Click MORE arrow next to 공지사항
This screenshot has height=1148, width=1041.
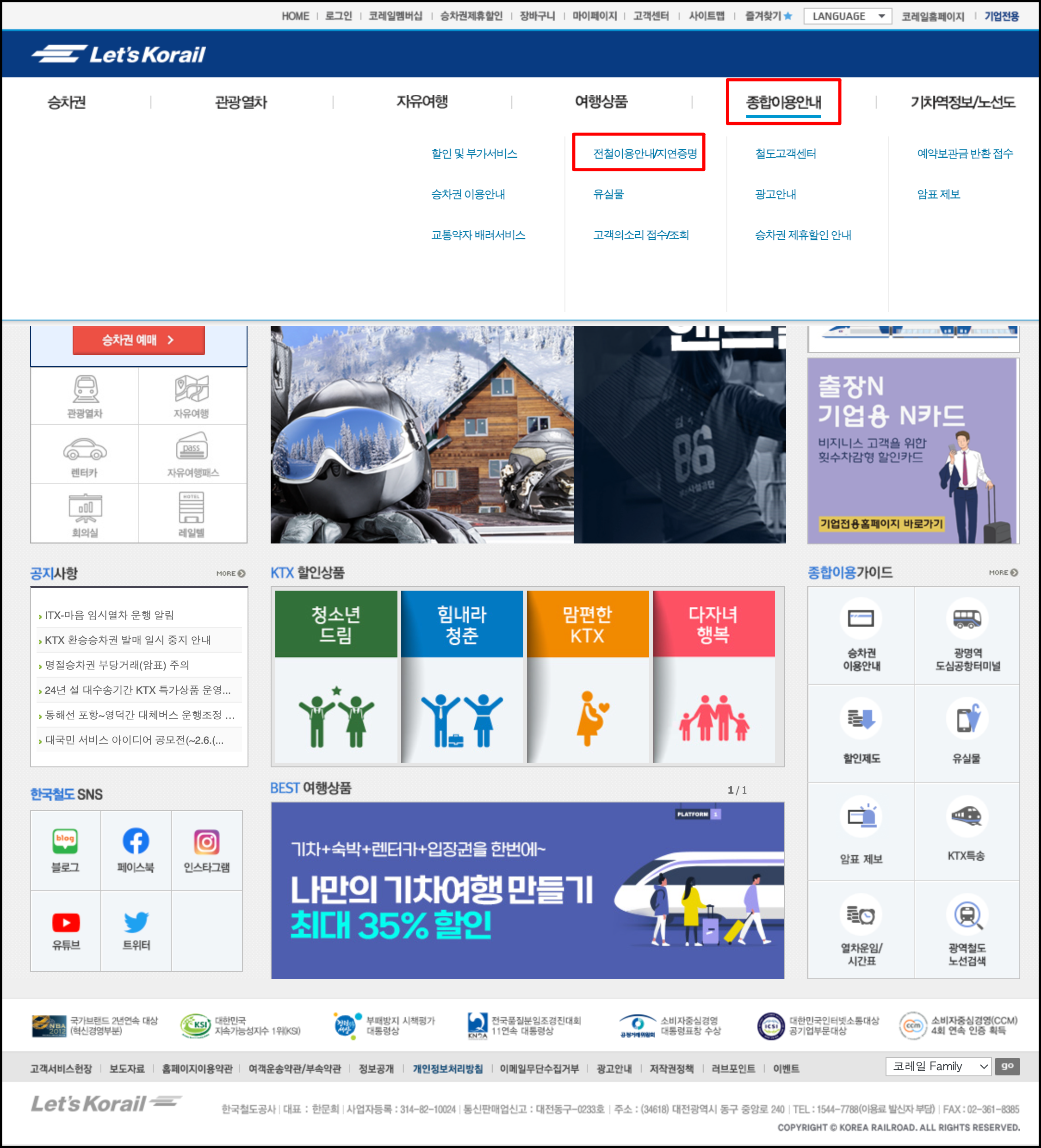coord(230,574)
